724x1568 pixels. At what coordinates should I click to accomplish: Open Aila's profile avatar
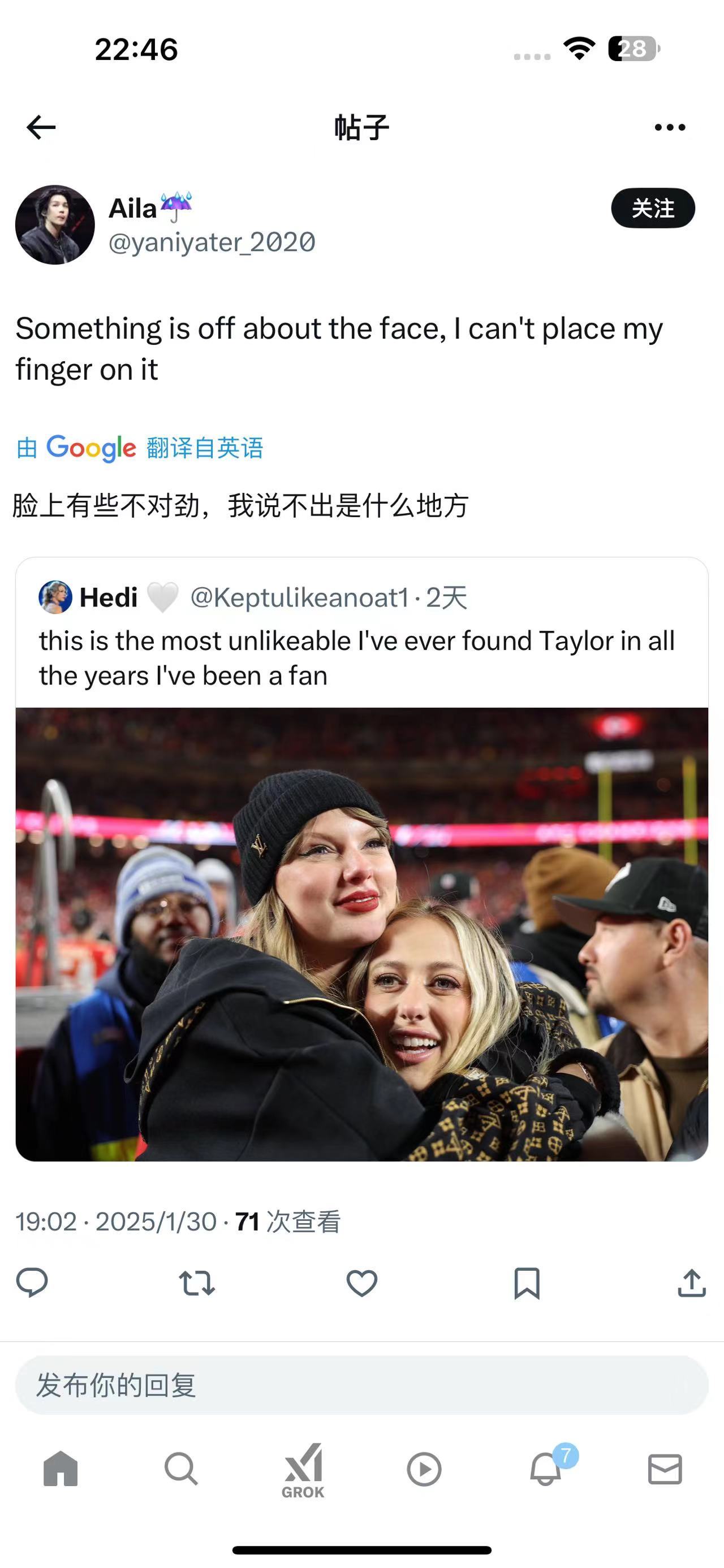tap(55, 224)
